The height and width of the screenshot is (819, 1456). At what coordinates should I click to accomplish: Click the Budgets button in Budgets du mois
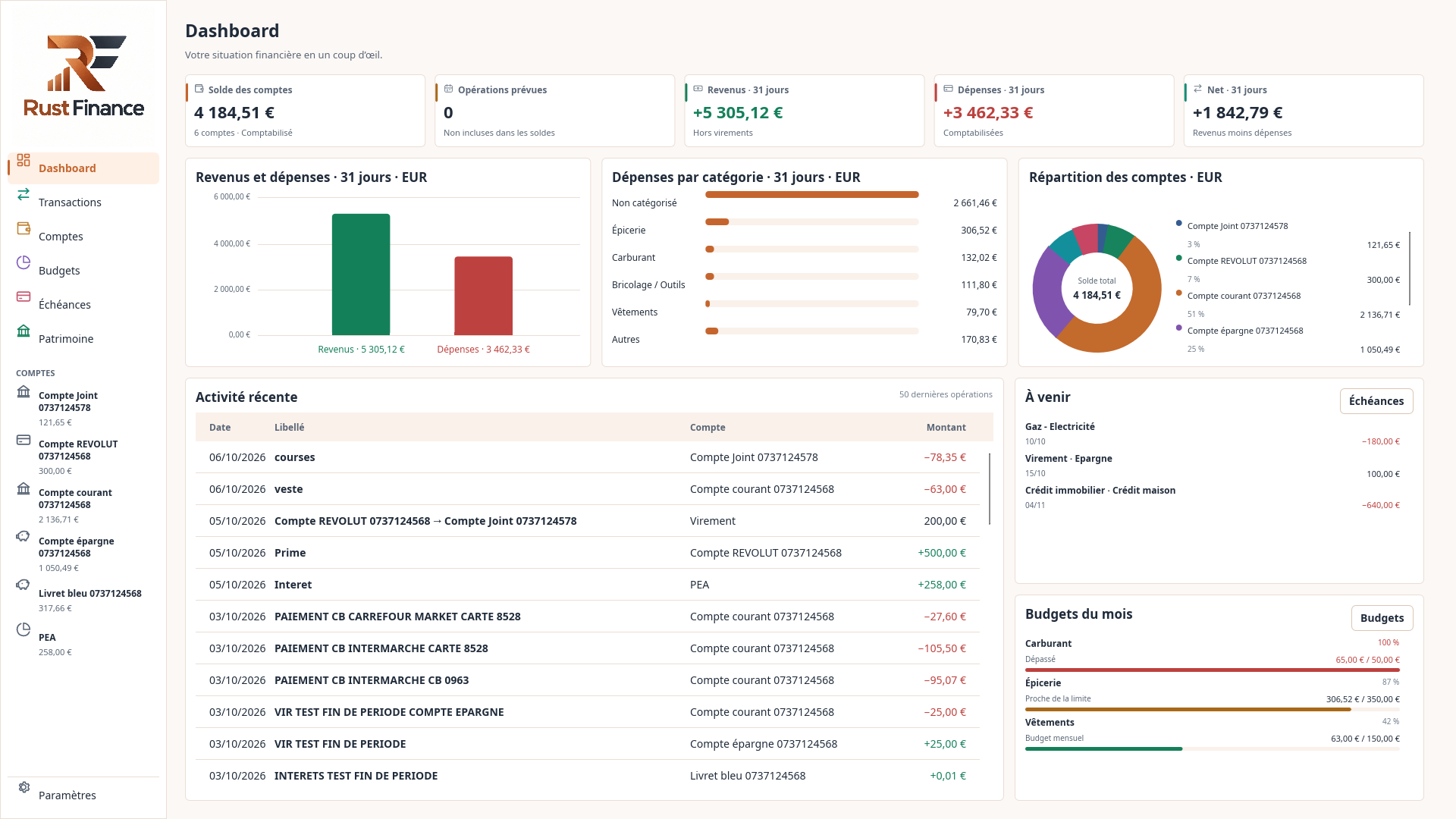click(x=1382, y=618)
